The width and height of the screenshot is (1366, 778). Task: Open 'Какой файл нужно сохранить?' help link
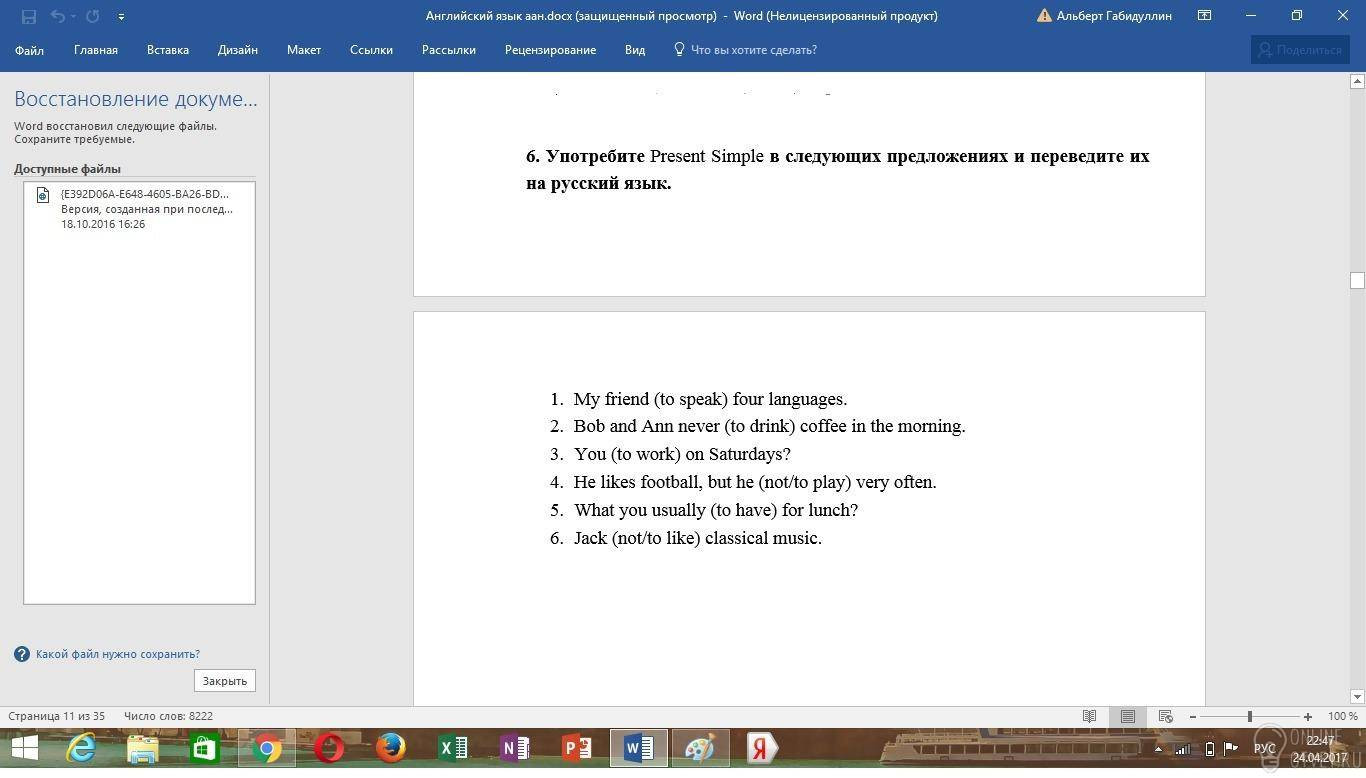[118, 654]
